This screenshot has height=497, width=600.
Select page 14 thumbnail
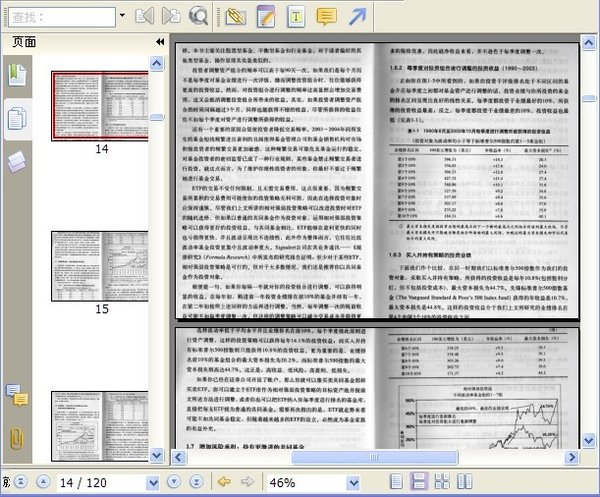[100, 106]
